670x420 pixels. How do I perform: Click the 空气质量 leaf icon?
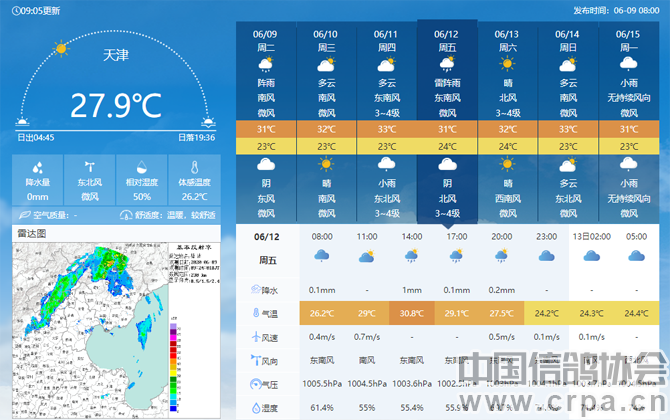tap(25, 215)
